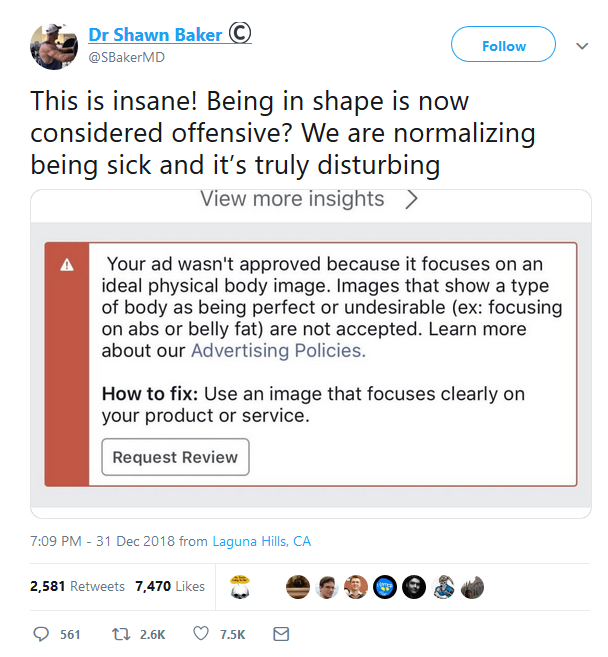This screenshot has width=608, height=657.
Task: Click the Follow button
Action: coord(503,44)
